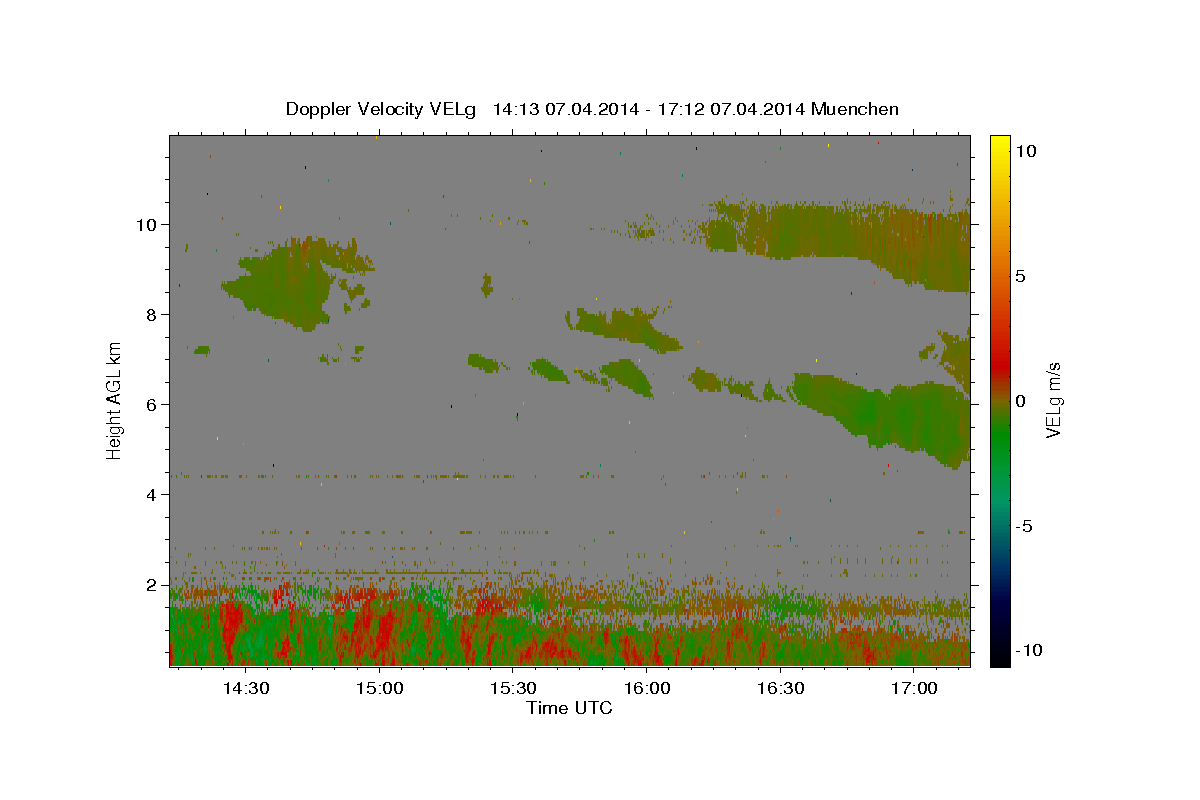The width and height of the screenshot is (1200, 800).
Task: Click the 15:00 time tick label
Action: [379, 689]
